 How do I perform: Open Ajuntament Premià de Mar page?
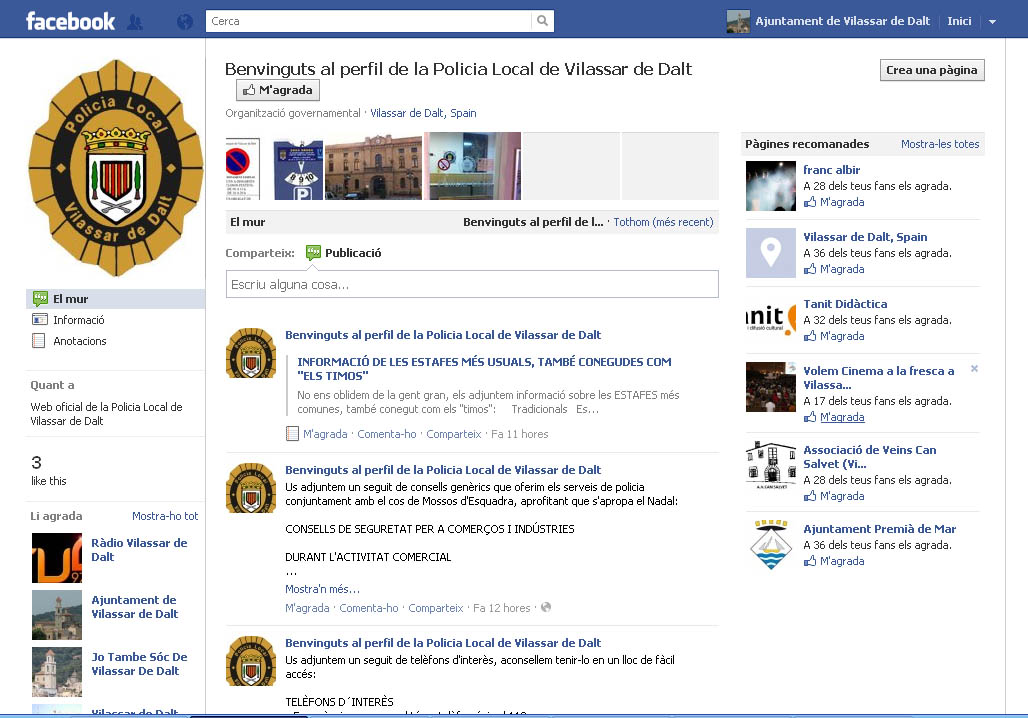(x=879, y=529)
